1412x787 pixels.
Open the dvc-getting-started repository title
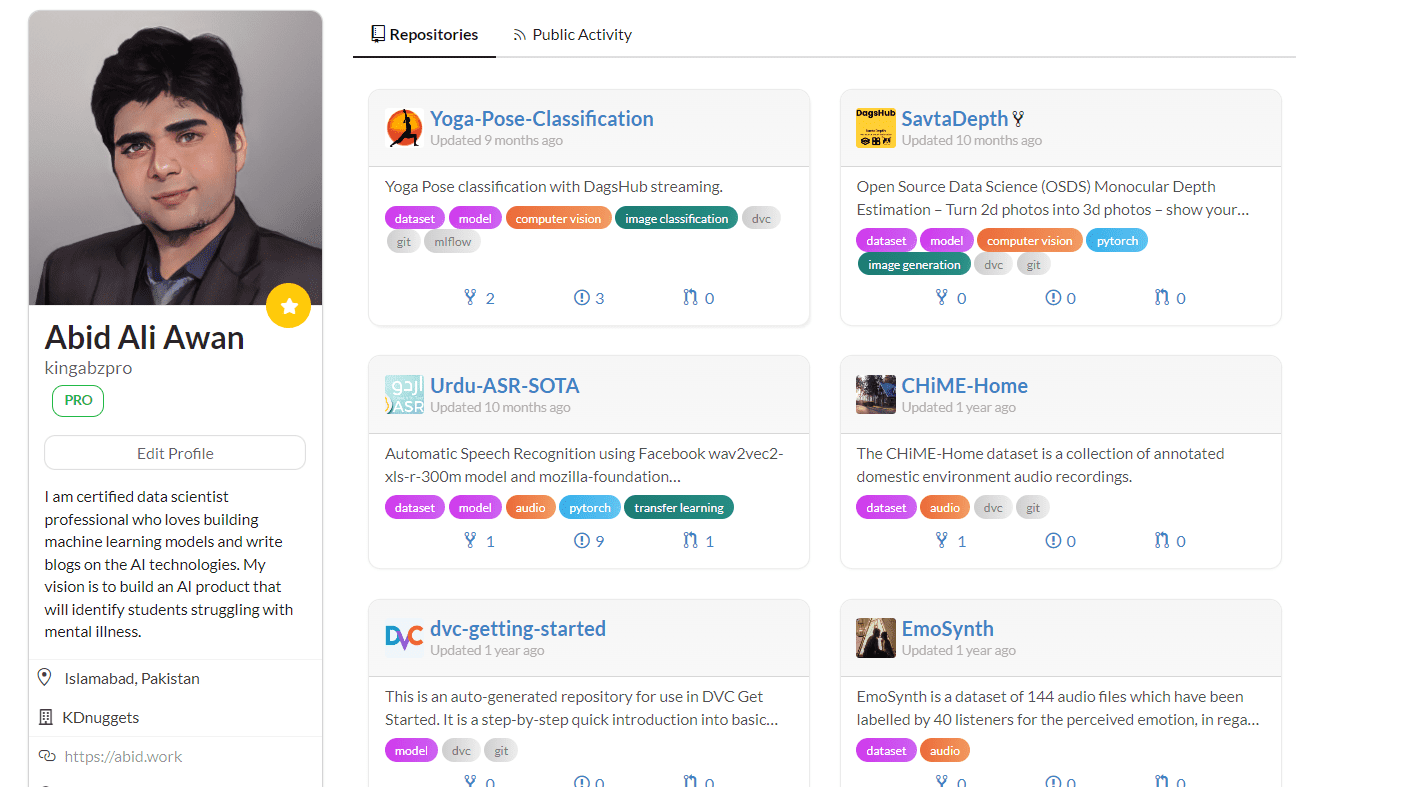pyautogui.click(x=518, y=628)
